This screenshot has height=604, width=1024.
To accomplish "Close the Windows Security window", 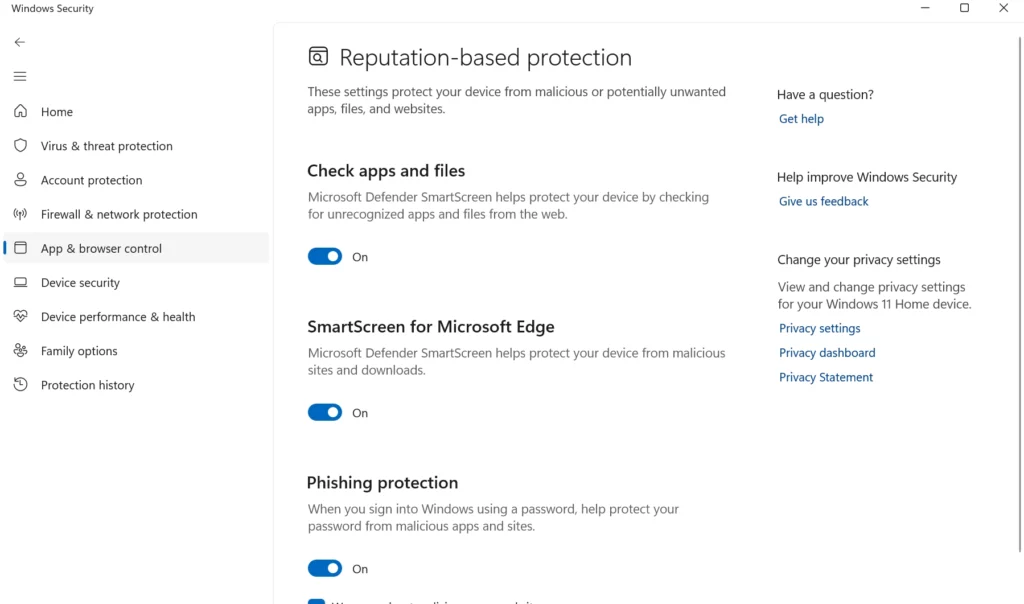I will pyautogui.click(x=1003, y=8).
